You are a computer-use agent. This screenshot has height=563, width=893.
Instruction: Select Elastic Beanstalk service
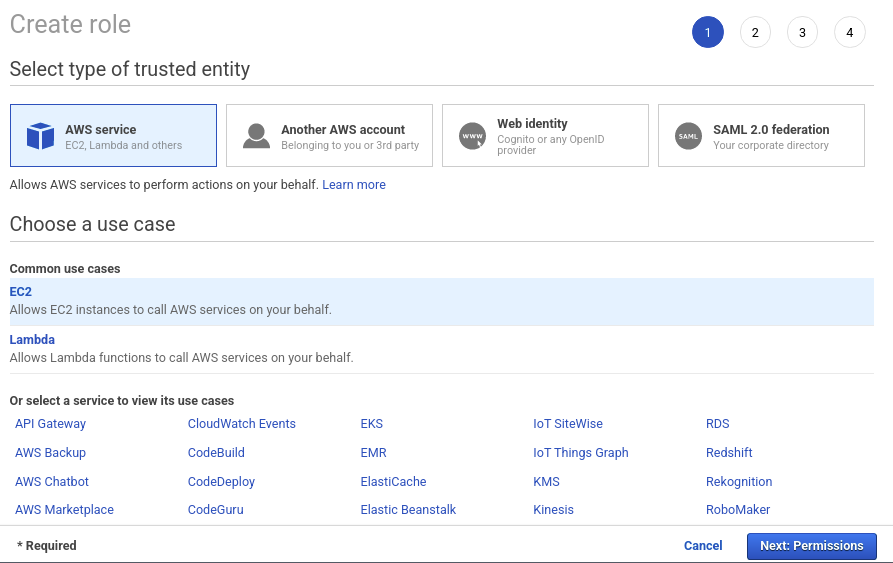click(x=408, y=509)
